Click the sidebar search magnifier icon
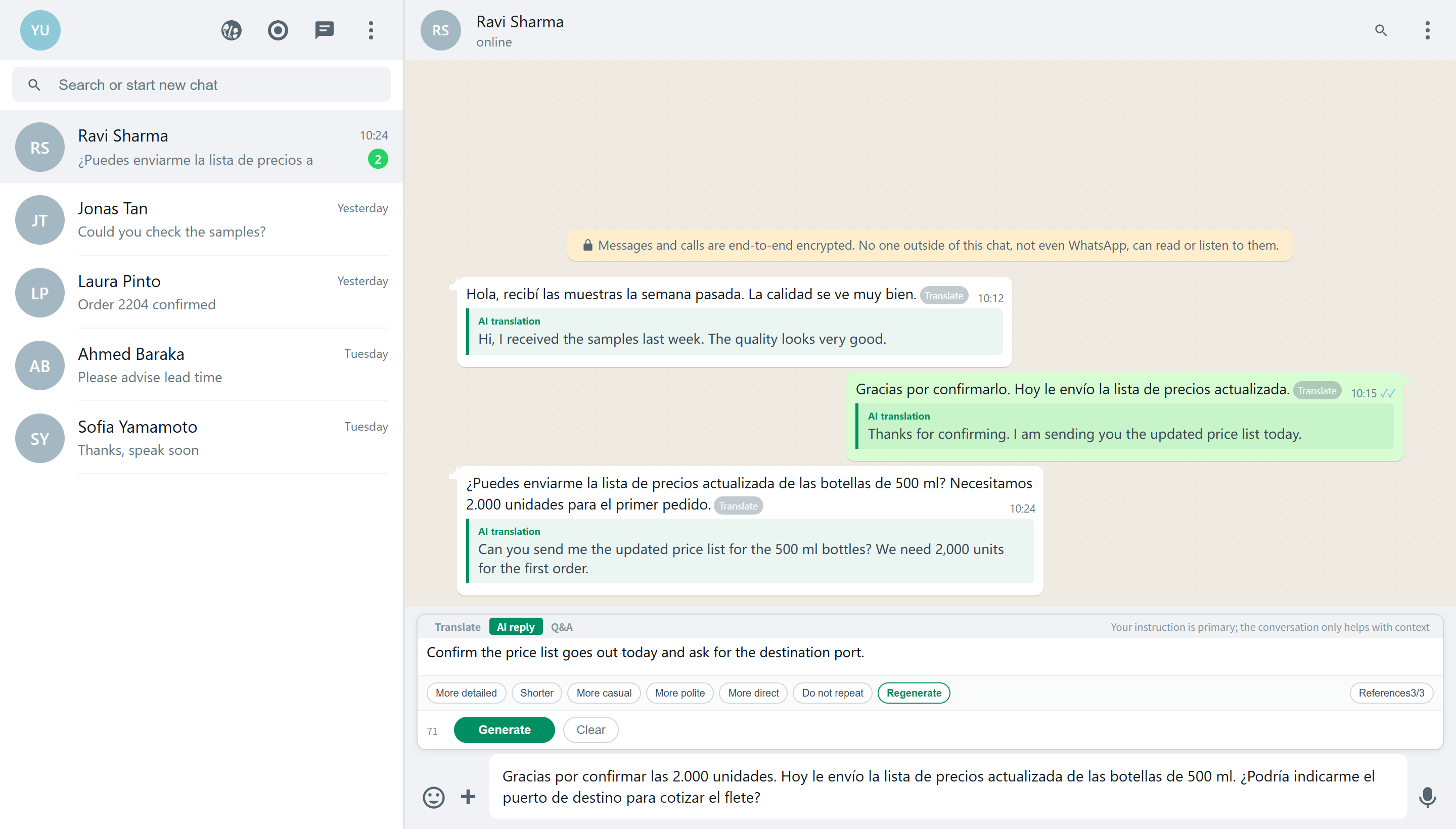 pyautogui.click(x=34, y=85)
